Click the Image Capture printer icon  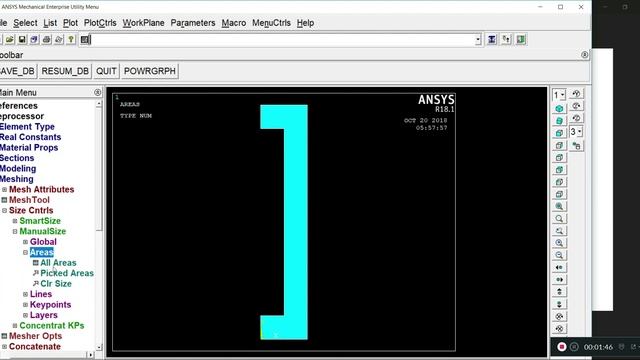[47, 40]
